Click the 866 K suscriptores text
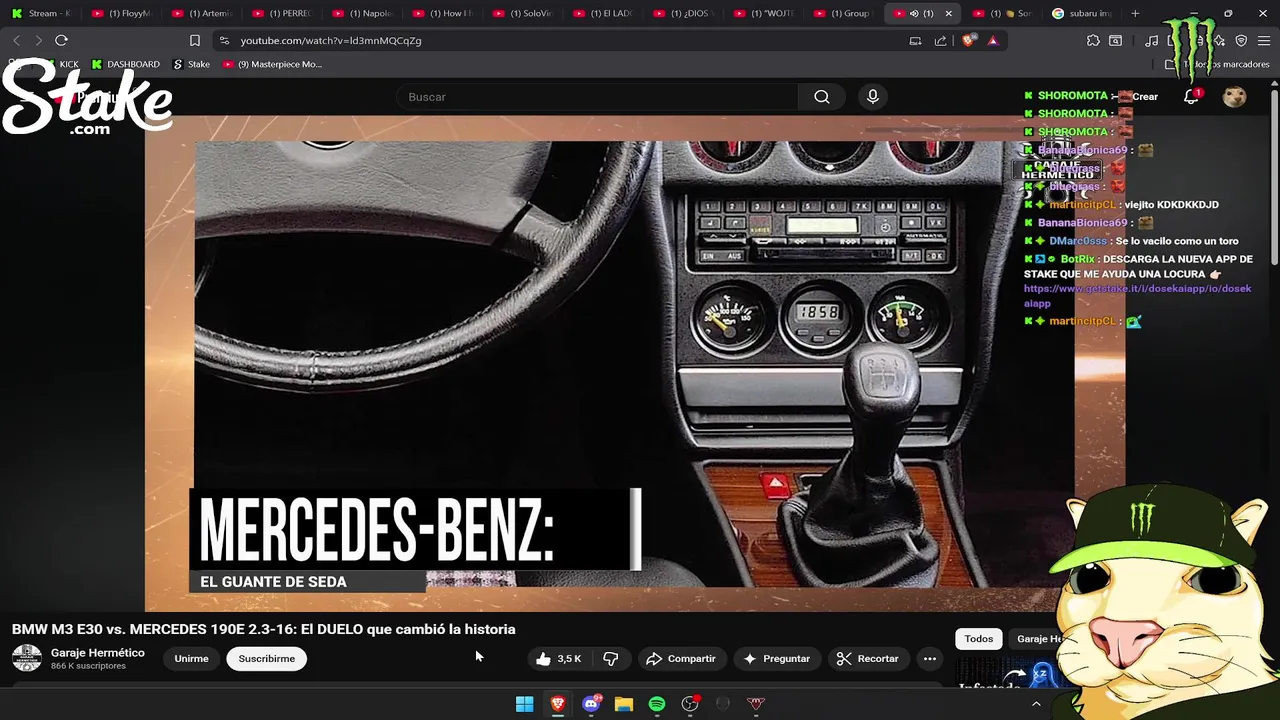This screenshot has width=1280, height=720. point(88,666)
